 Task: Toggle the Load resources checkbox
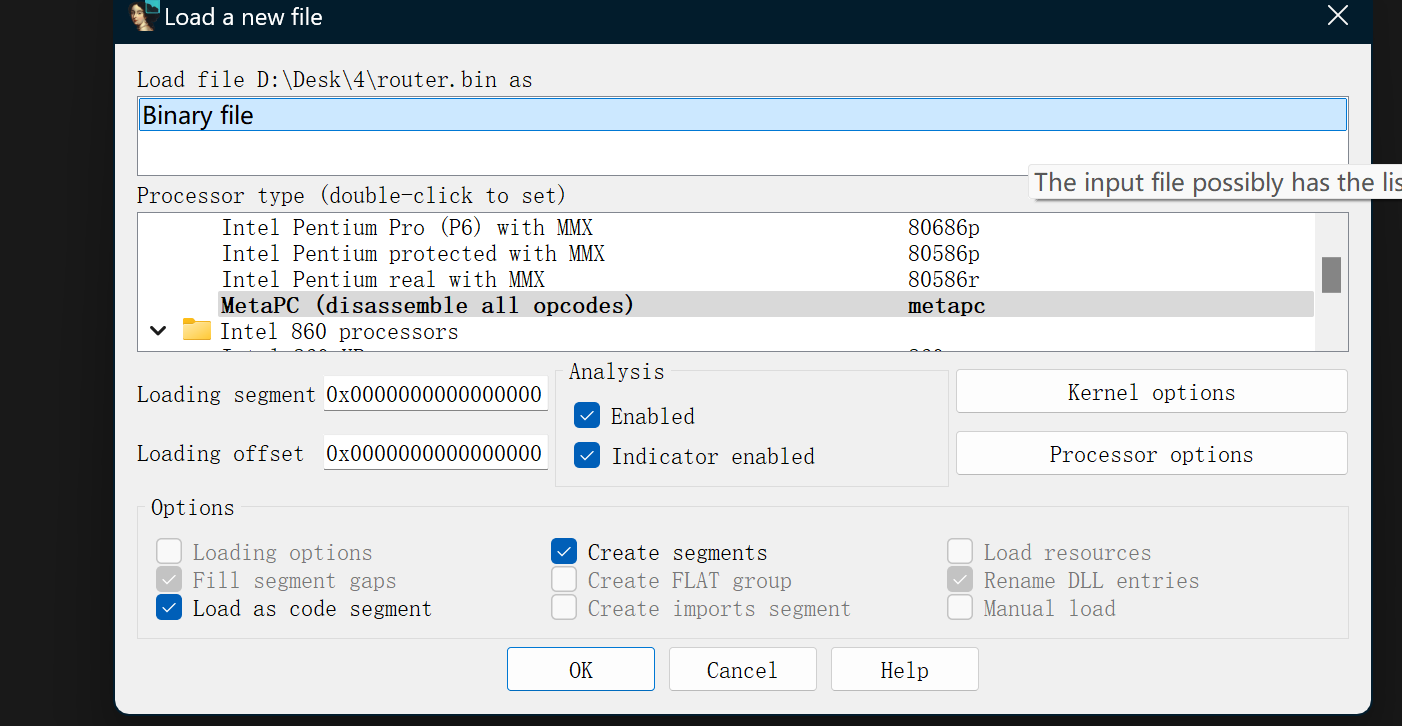[x=960, y=551]
